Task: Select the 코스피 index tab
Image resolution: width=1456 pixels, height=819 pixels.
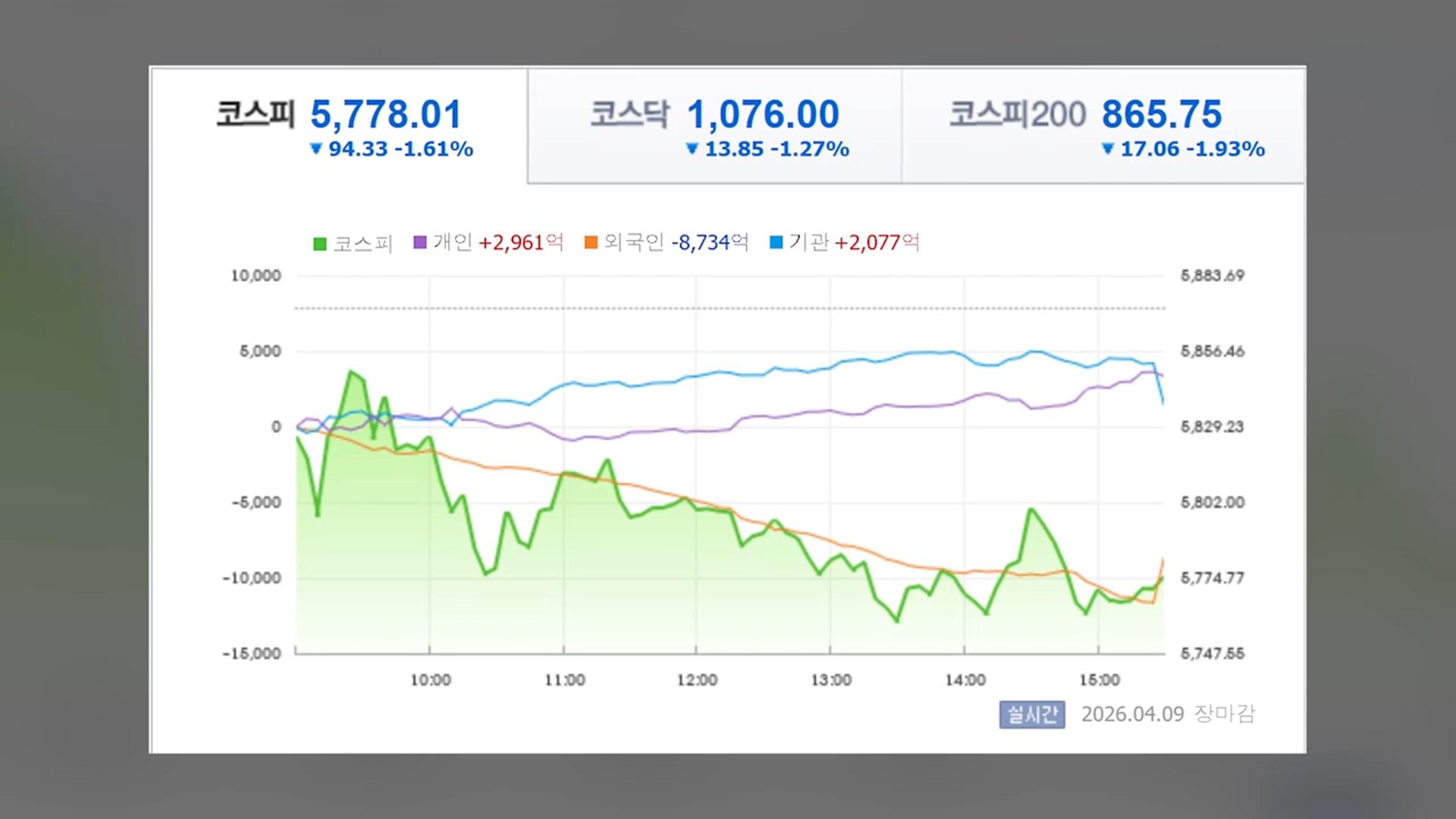Action: coord(256,115)
